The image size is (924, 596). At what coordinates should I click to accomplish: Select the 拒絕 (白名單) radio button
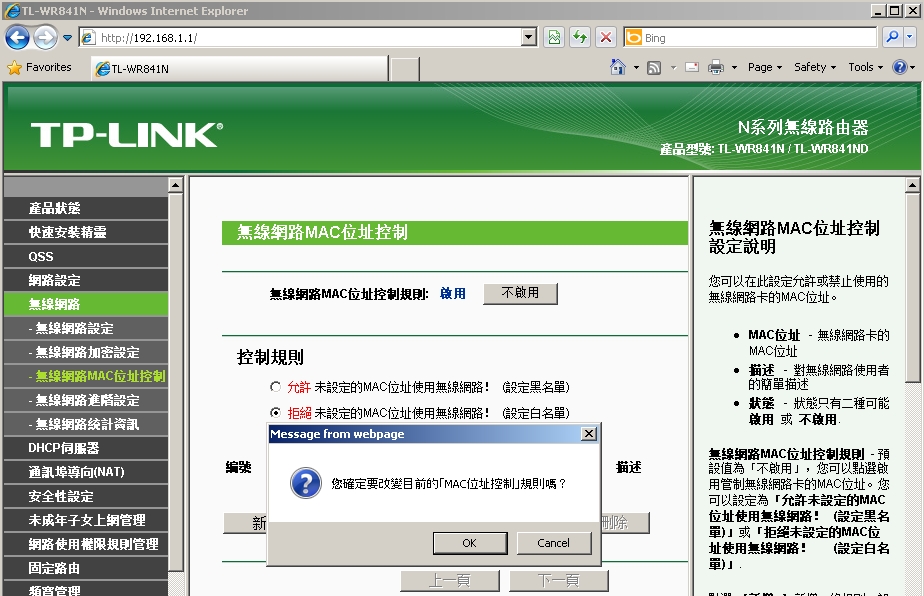point(275,413)
